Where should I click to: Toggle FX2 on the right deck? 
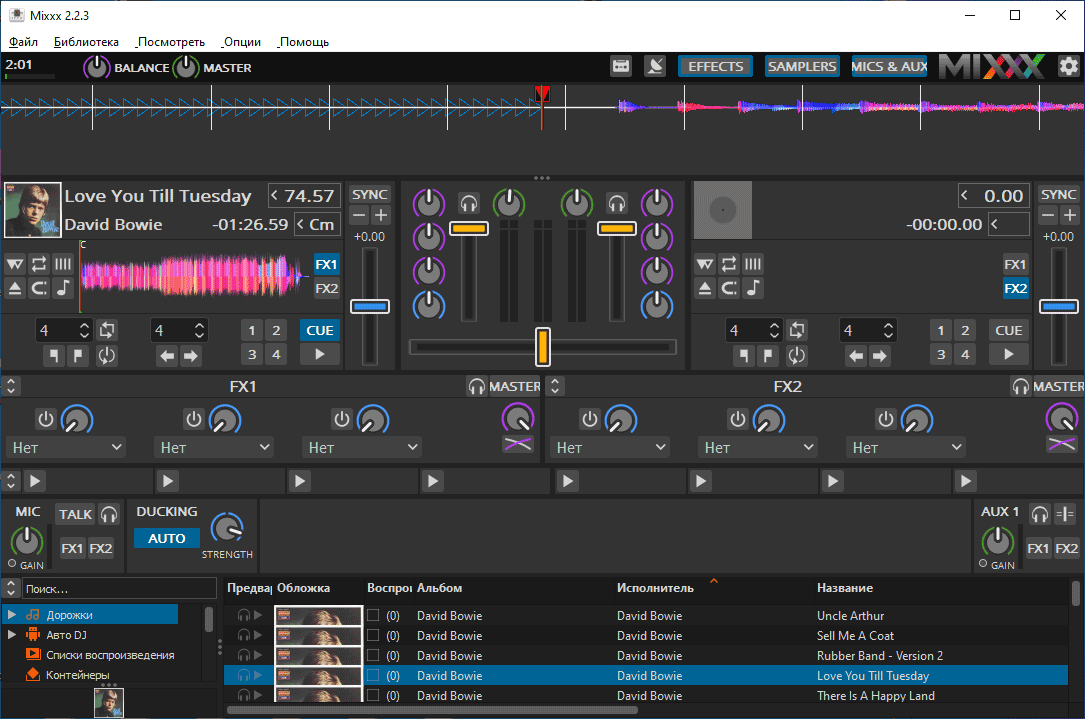click(1016, 289)
